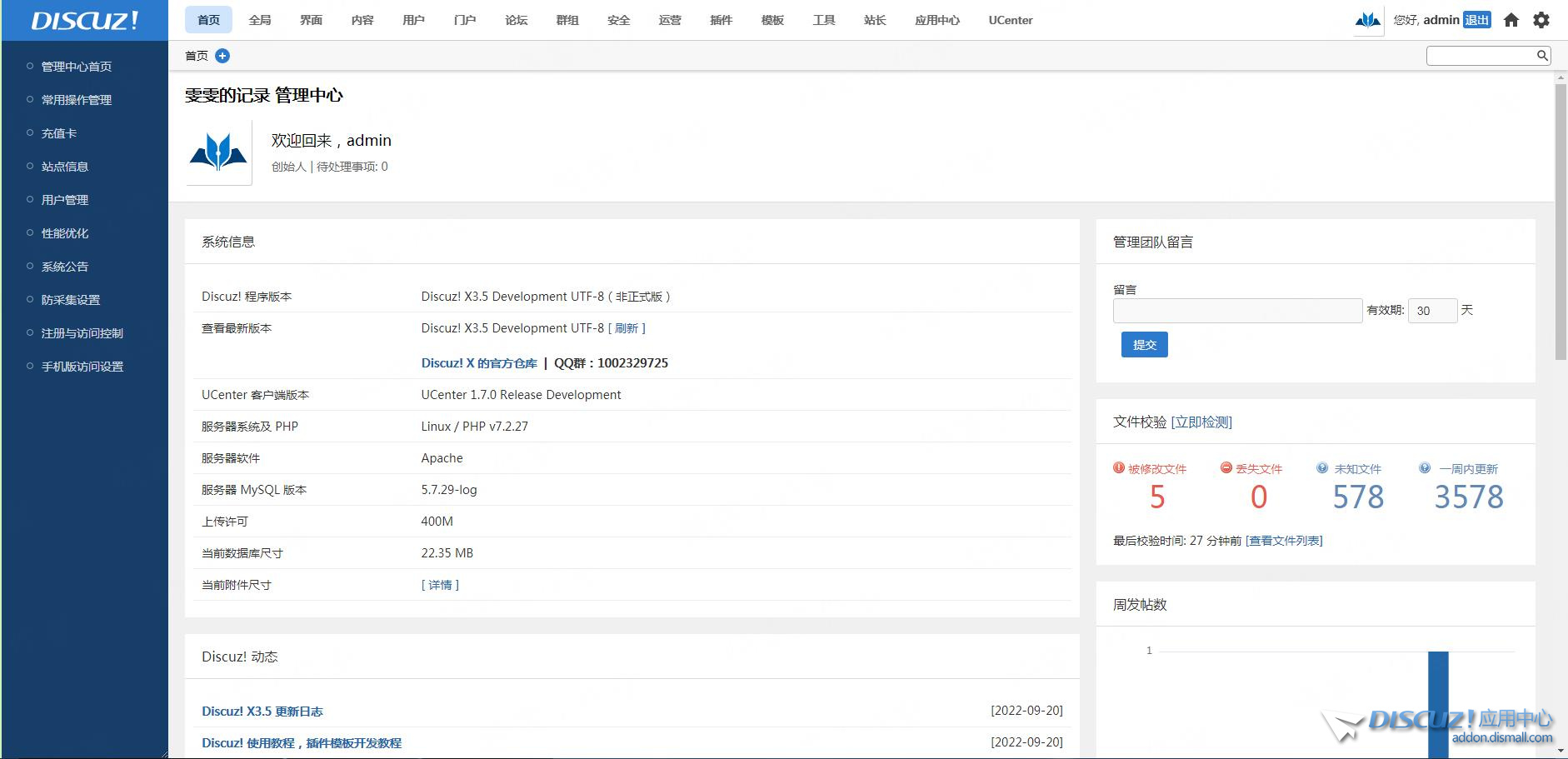Click the 一周内更新 question icon

tap(1425, 468)
